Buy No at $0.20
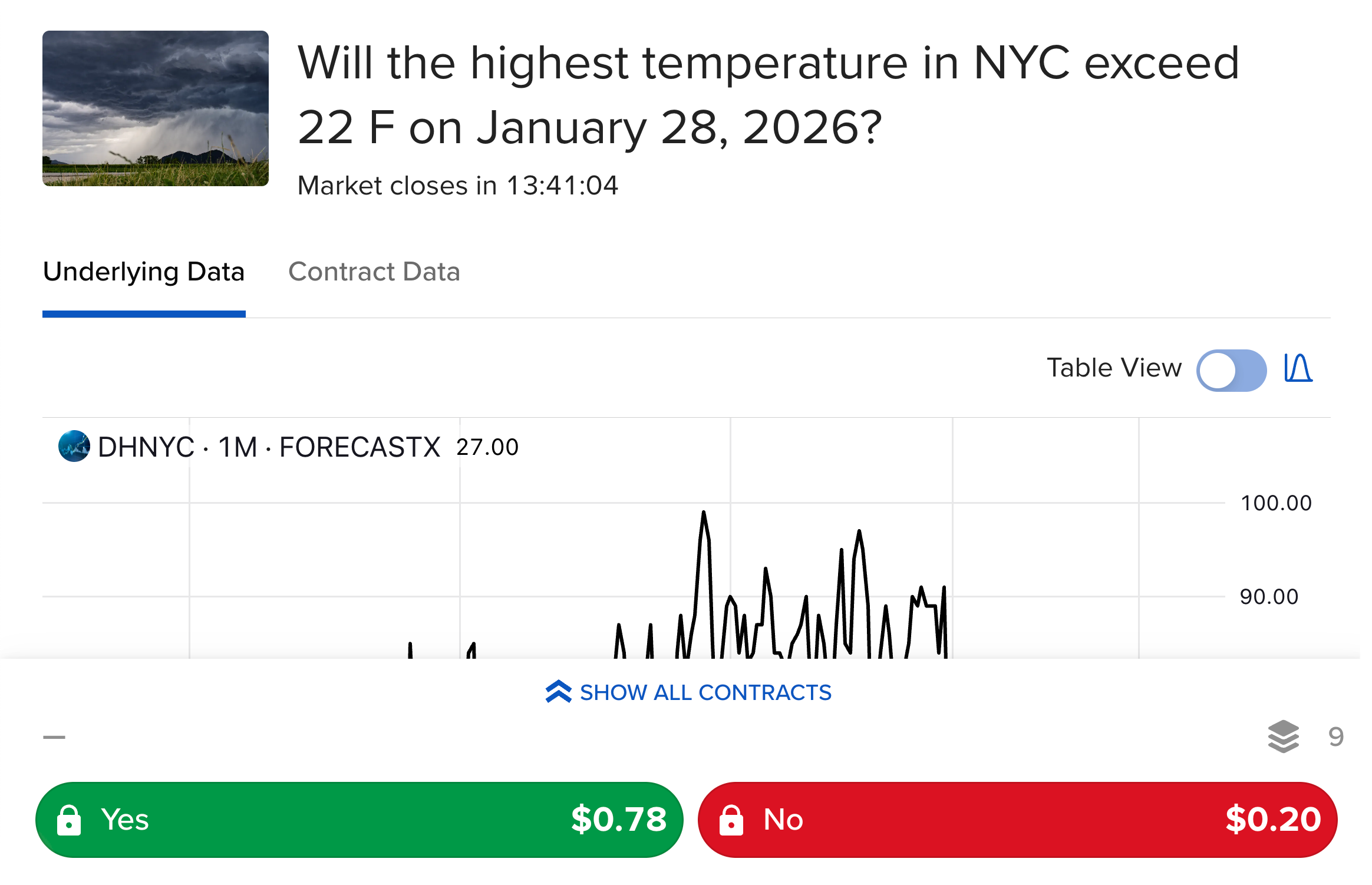The image size is (1372, 885). click(1017, 820)
